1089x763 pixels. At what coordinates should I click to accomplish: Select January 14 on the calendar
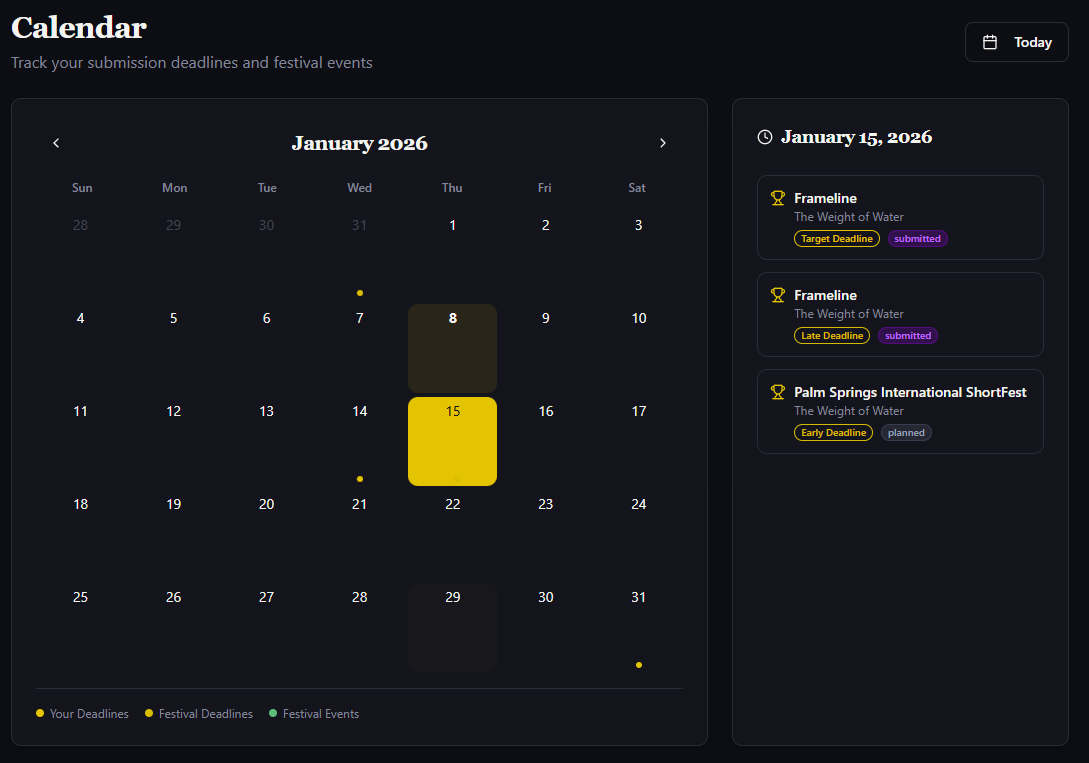point(360,442)
